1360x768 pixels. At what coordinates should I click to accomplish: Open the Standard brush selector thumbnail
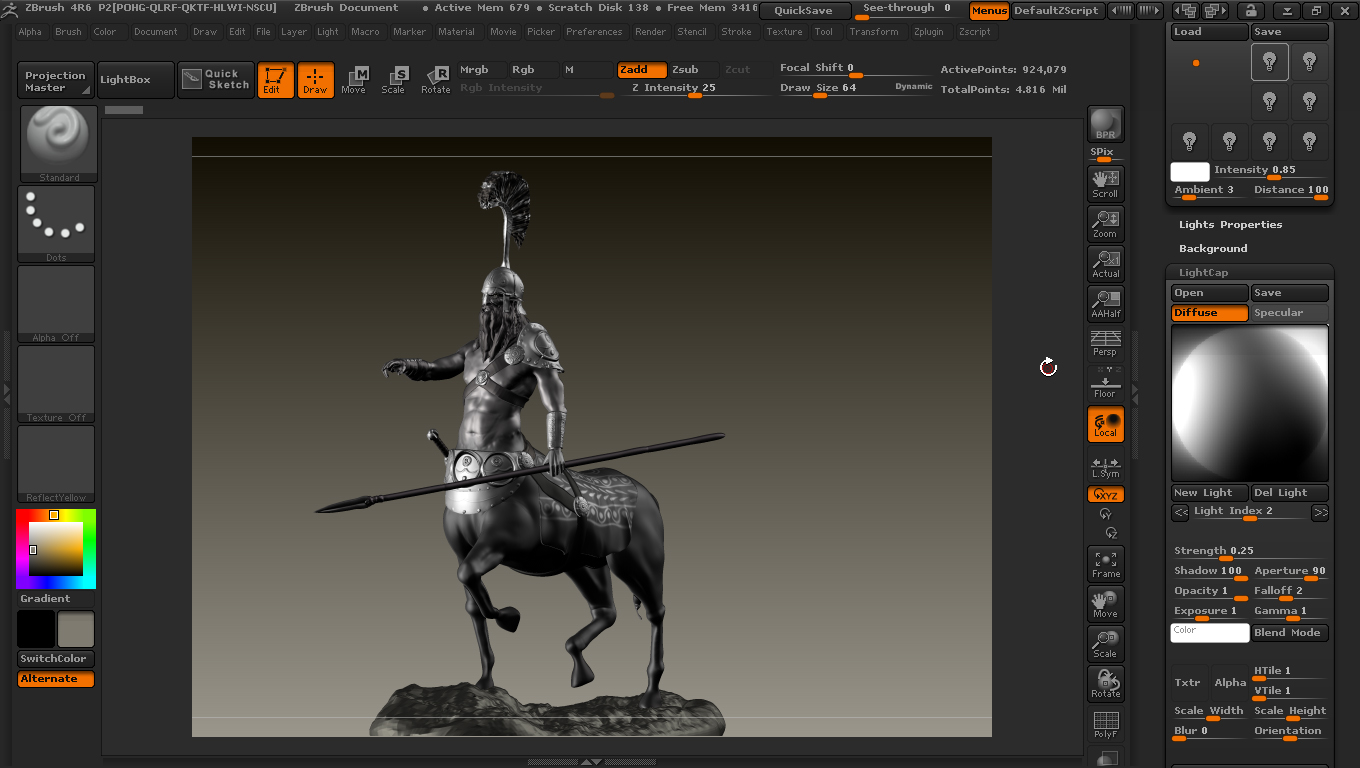[57, 144]
